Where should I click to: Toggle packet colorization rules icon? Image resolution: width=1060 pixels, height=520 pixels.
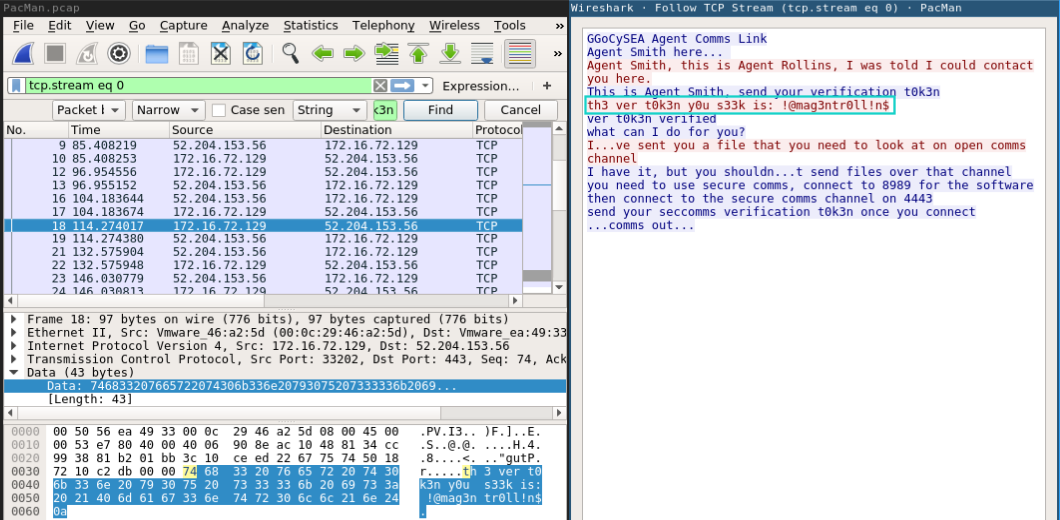coord(520,53)
